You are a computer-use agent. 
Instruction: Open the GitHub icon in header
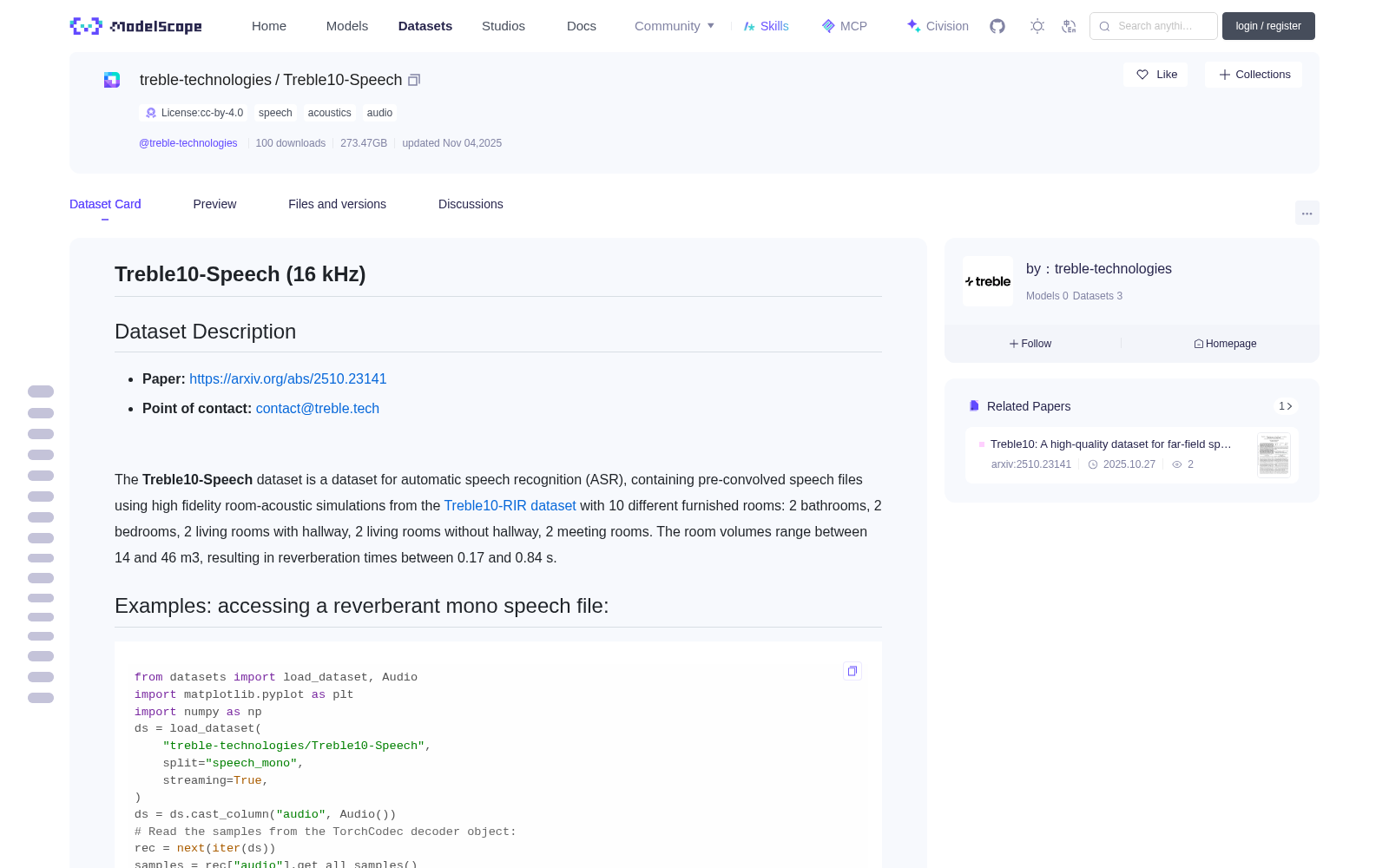coord(997,26)
